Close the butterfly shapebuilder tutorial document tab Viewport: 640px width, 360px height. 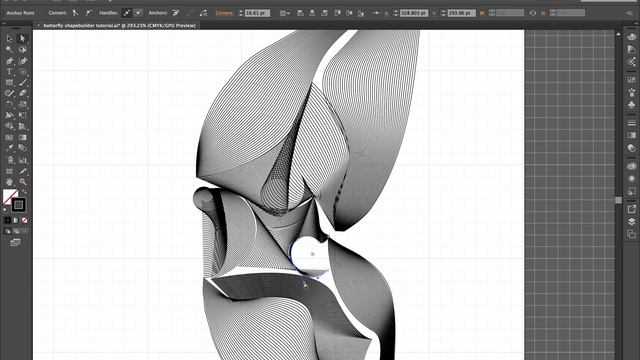(x=39, y=25)
